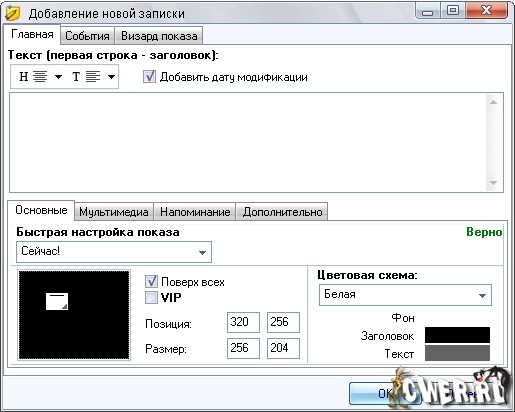Viewport: 515px width, 412px height.
Task: Click the green 'Верно' status text
Action: pos(484,232)
